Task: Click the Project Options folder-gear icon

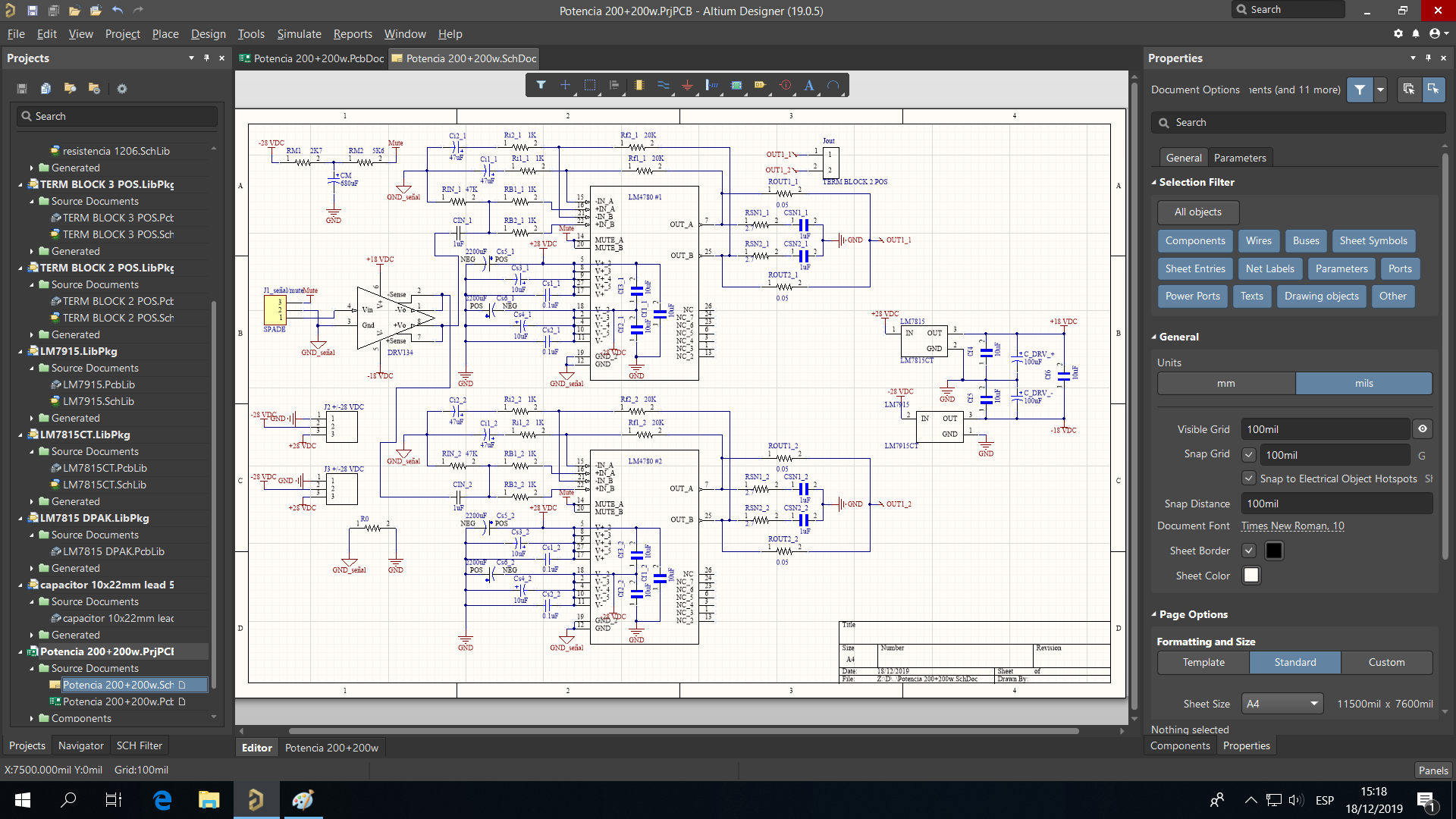Action: [x=94, y=89]
